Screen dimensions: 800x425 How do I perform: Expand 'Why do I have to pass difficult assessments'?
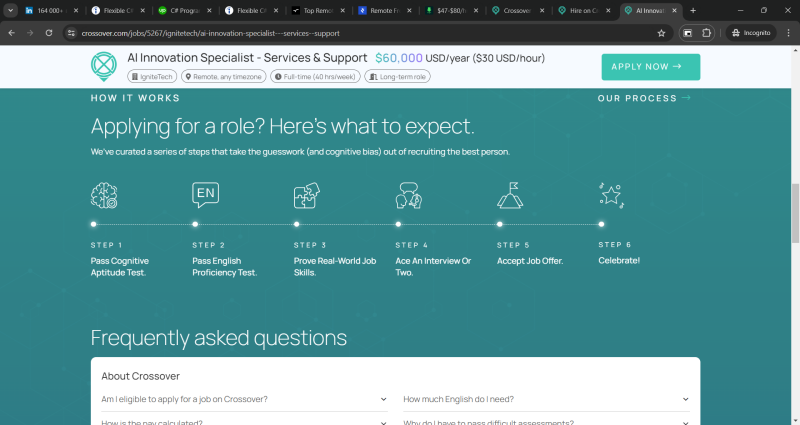tap(546, 421)
